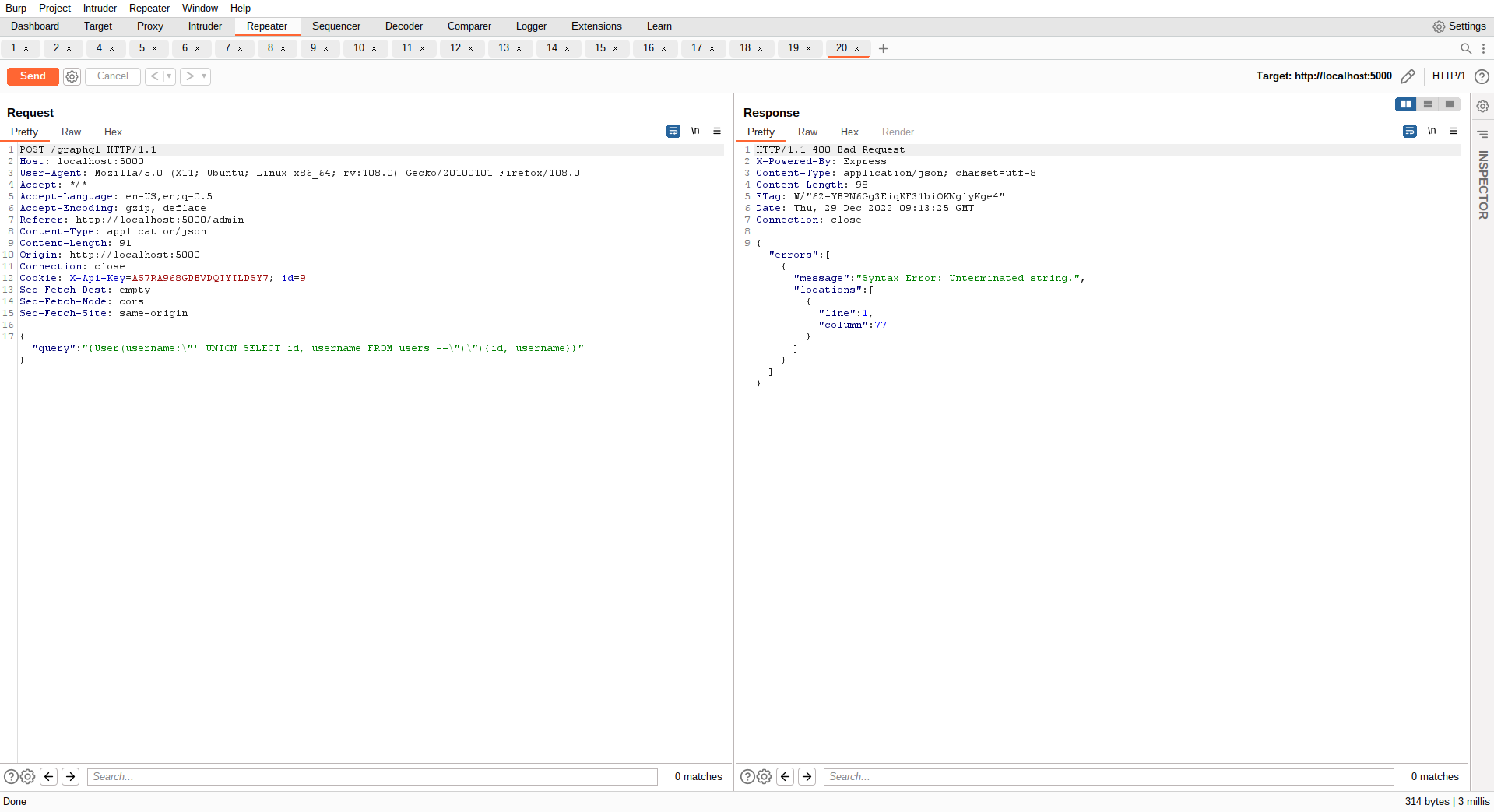Open the Request pane hamburger menu
Screen dimensions: 1494x812
click(717, 132)
